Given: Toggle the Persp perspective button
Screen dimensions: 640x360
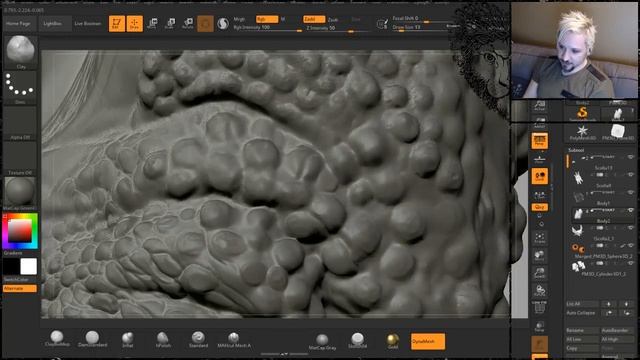Looking at the screenshot, I should click(x=540, y=141).
